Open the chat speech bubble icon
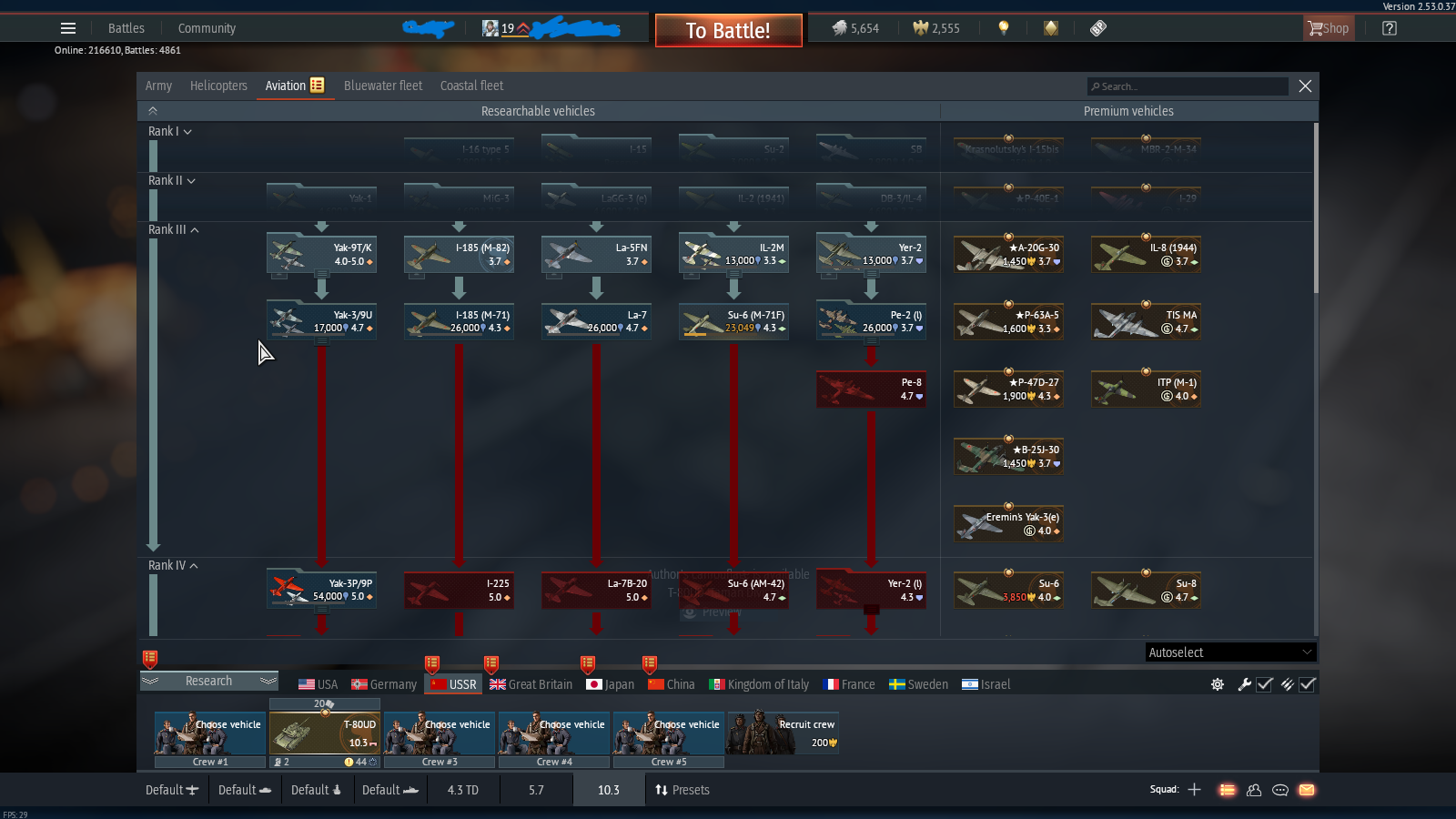 pos(1280,790)
